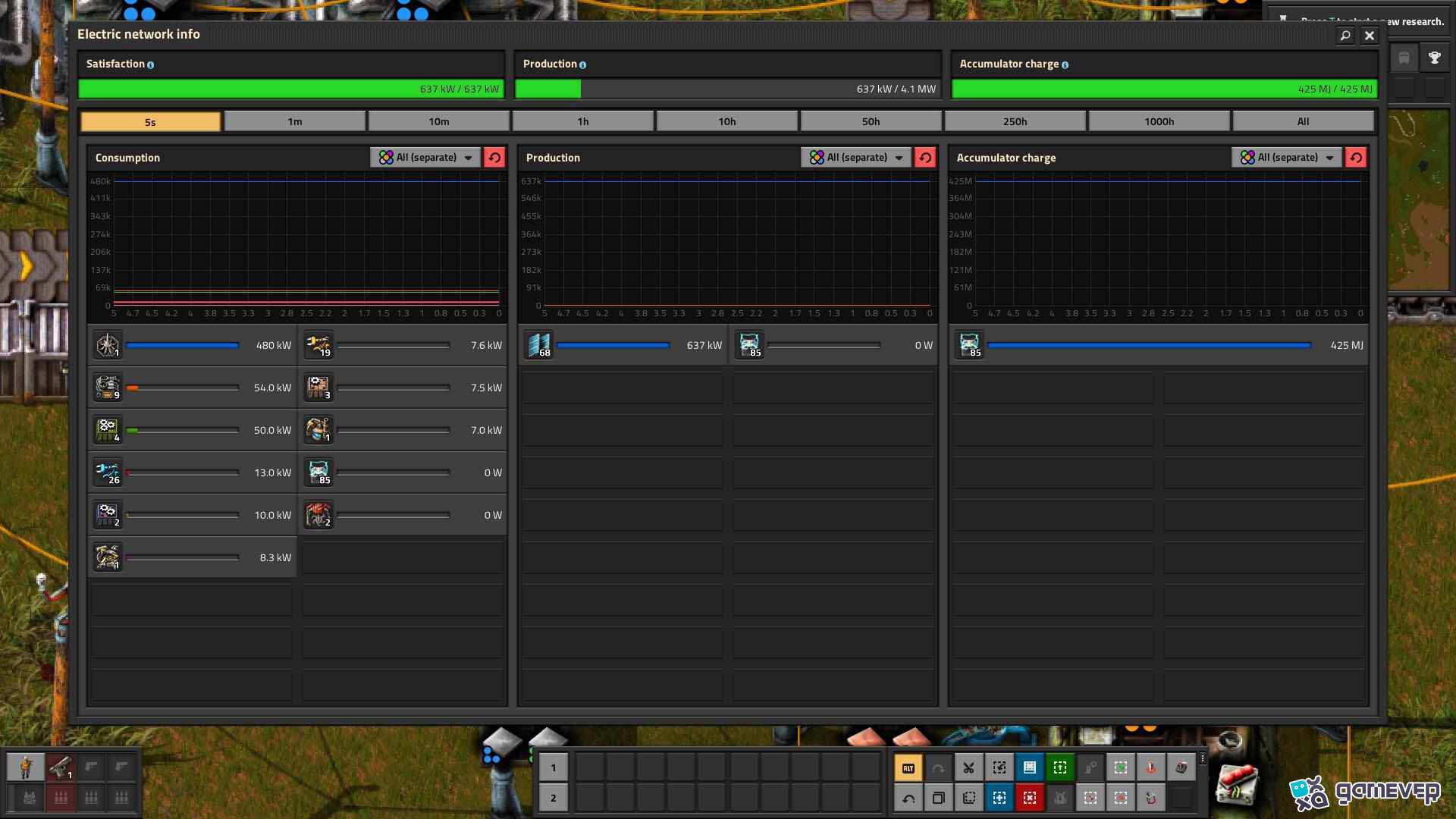Click the magnet tool in shortcut bar

click(x=1150, y=798)
